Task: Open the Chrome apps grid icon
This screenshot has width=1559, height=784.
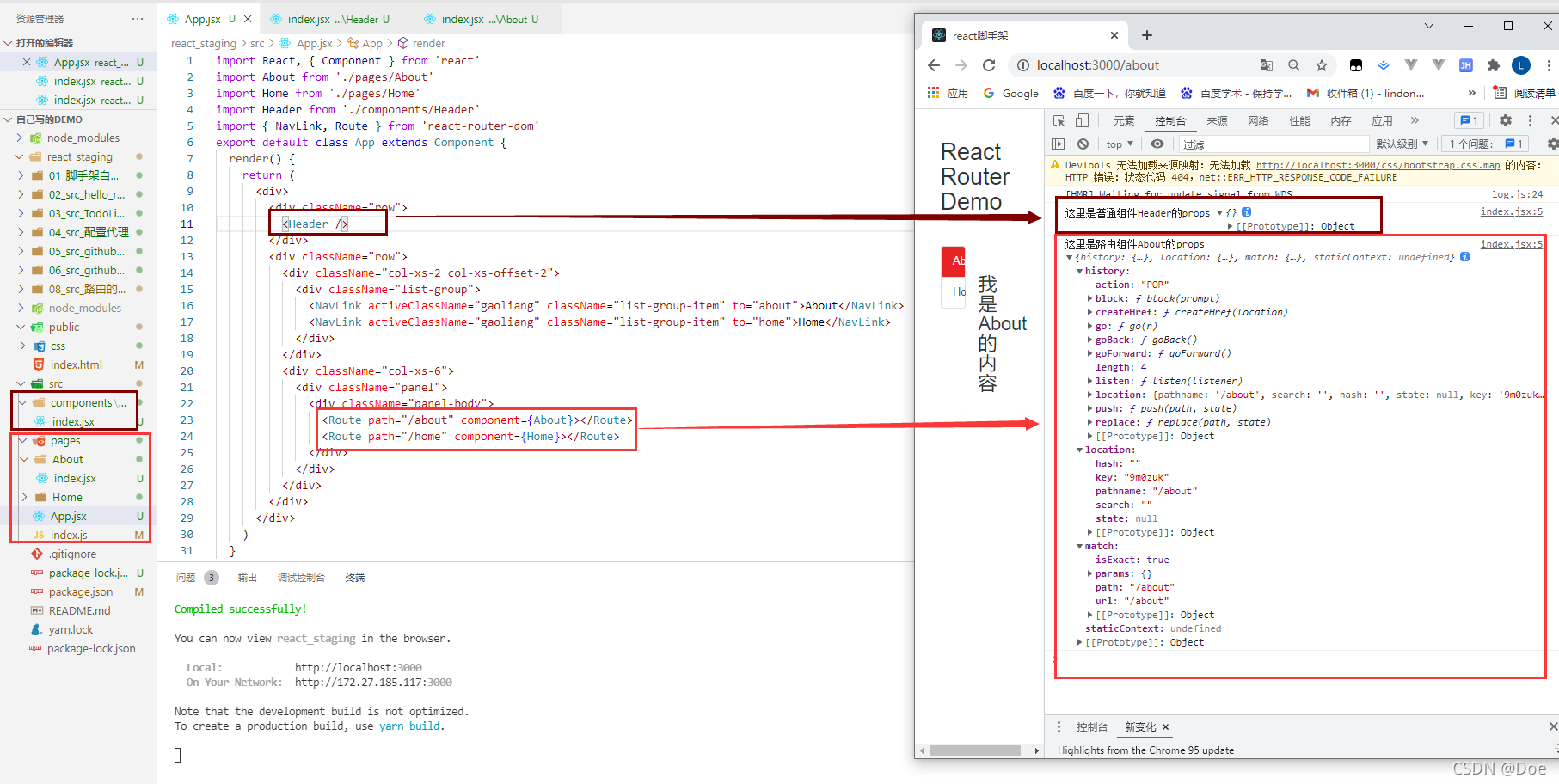Action: pos(933,93)
